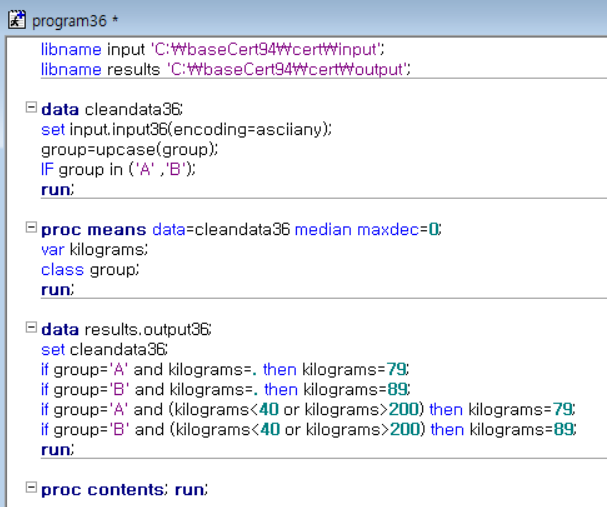Collapse the proc means step
This screenshot has height=507, width=607.
tap(31, 227)
